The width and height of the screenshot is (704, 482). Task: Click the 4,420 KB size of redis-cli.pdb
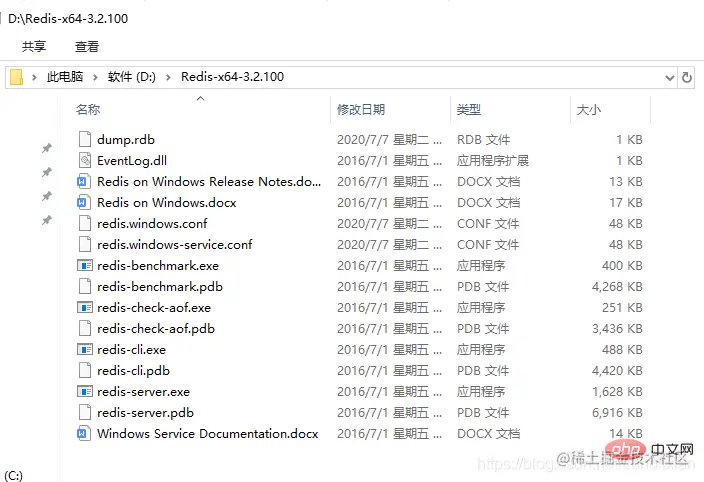point(617,371)
